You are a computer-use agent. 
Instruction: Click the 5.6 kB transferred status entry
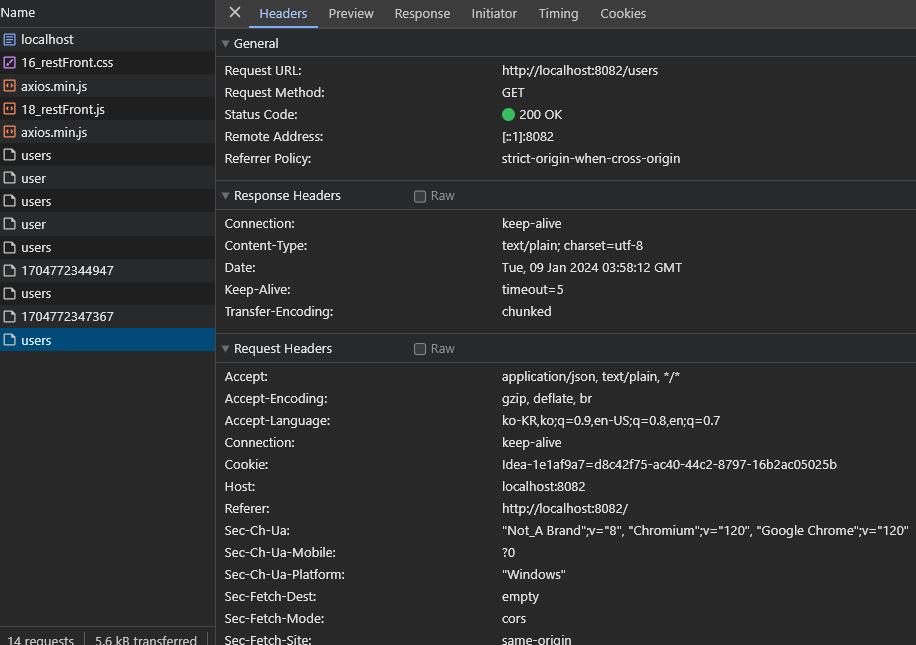coord(146,640)
